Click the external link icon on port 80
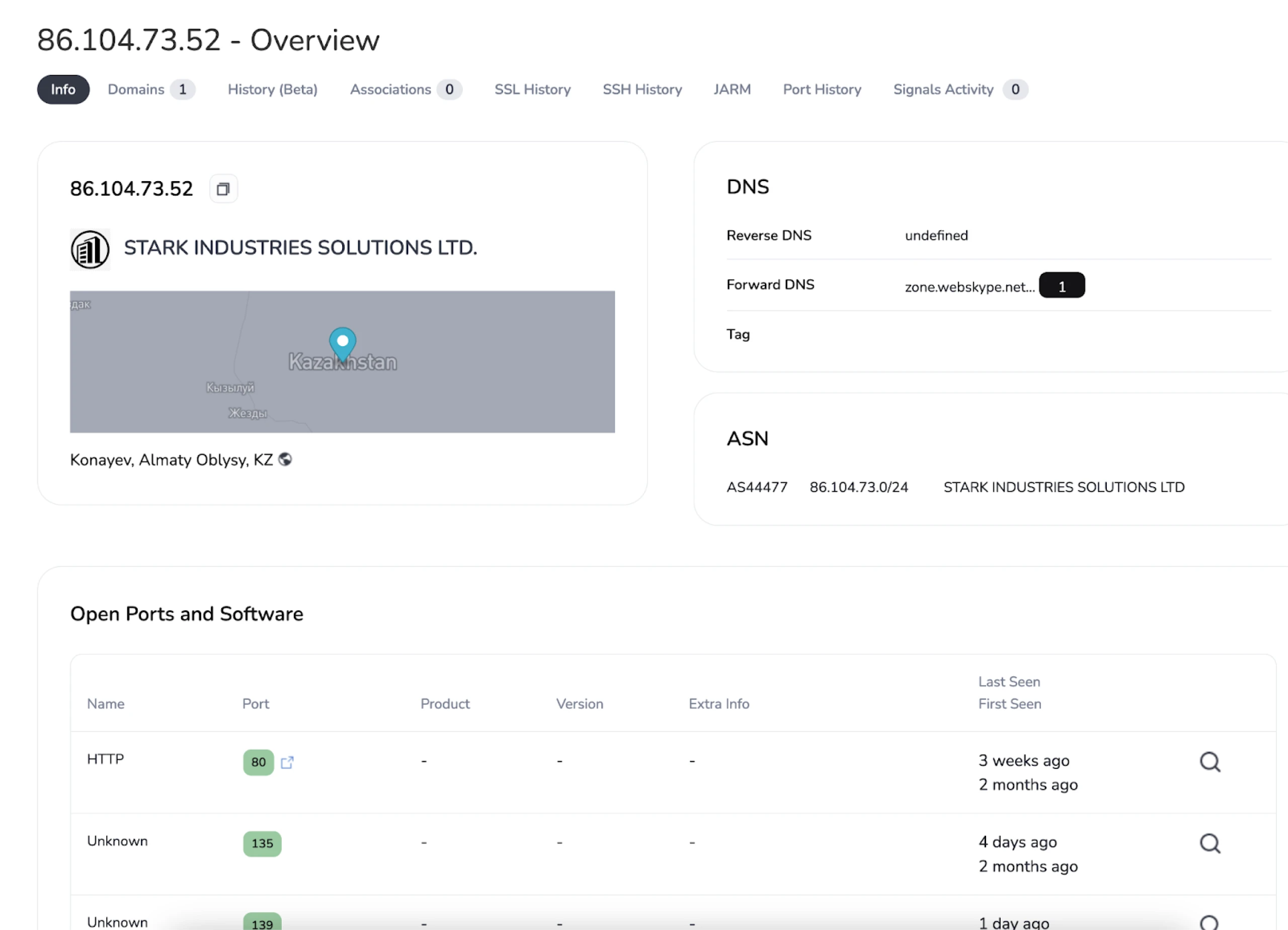1288x930 pixels. tap(287, 762)
